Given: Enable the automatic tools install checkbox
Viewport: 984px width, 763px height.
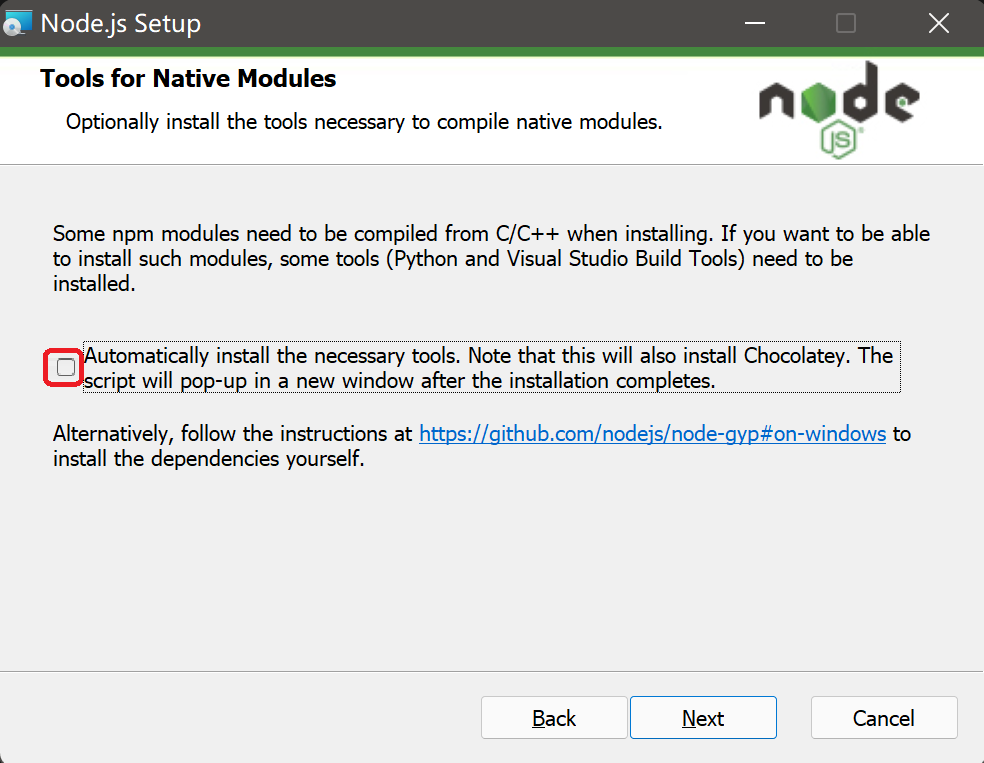Looking at the screenshot, I should point(66,368).
